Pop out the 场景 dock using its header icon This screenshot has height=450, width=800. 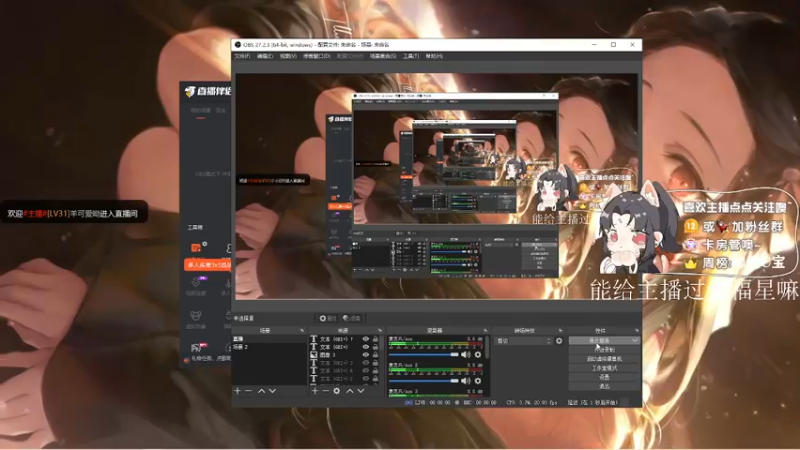[302, 331]
